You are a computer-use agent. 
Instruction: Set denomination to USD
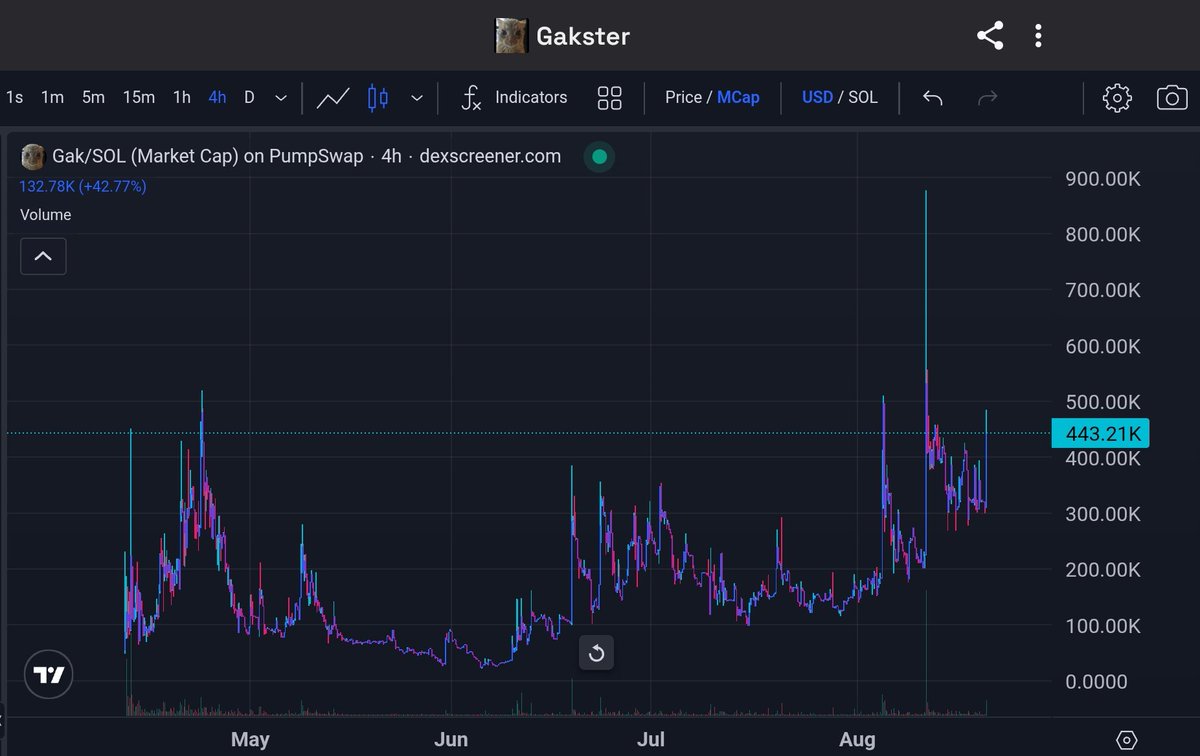pyautogui.click(x=817, y=97)
